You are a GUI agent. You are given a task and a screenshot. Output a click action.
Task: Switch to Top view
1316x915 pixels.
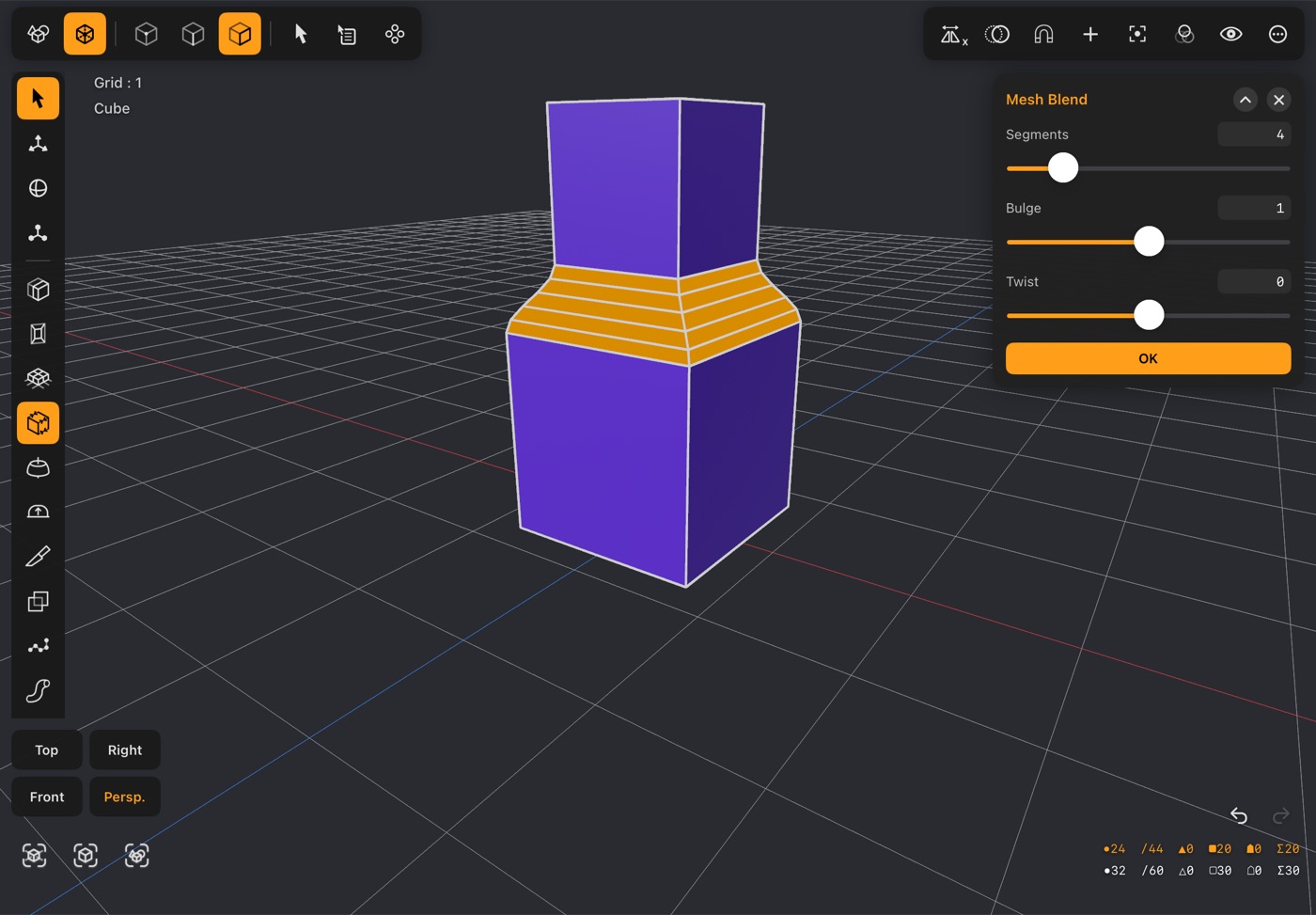click(47, 750)
